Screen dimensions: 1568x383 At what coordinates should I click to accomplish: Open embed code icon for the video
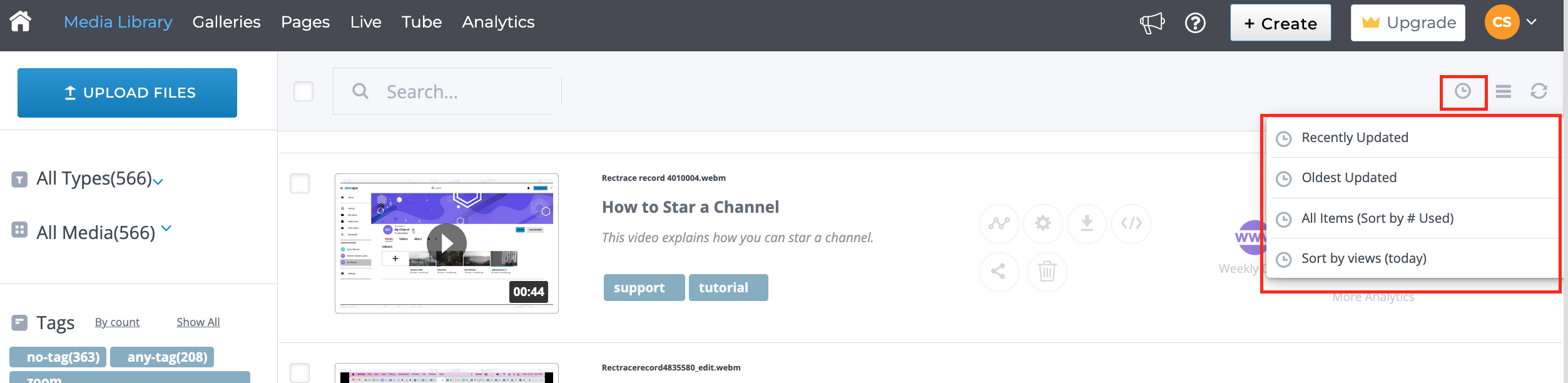(x=1131, y=223)
